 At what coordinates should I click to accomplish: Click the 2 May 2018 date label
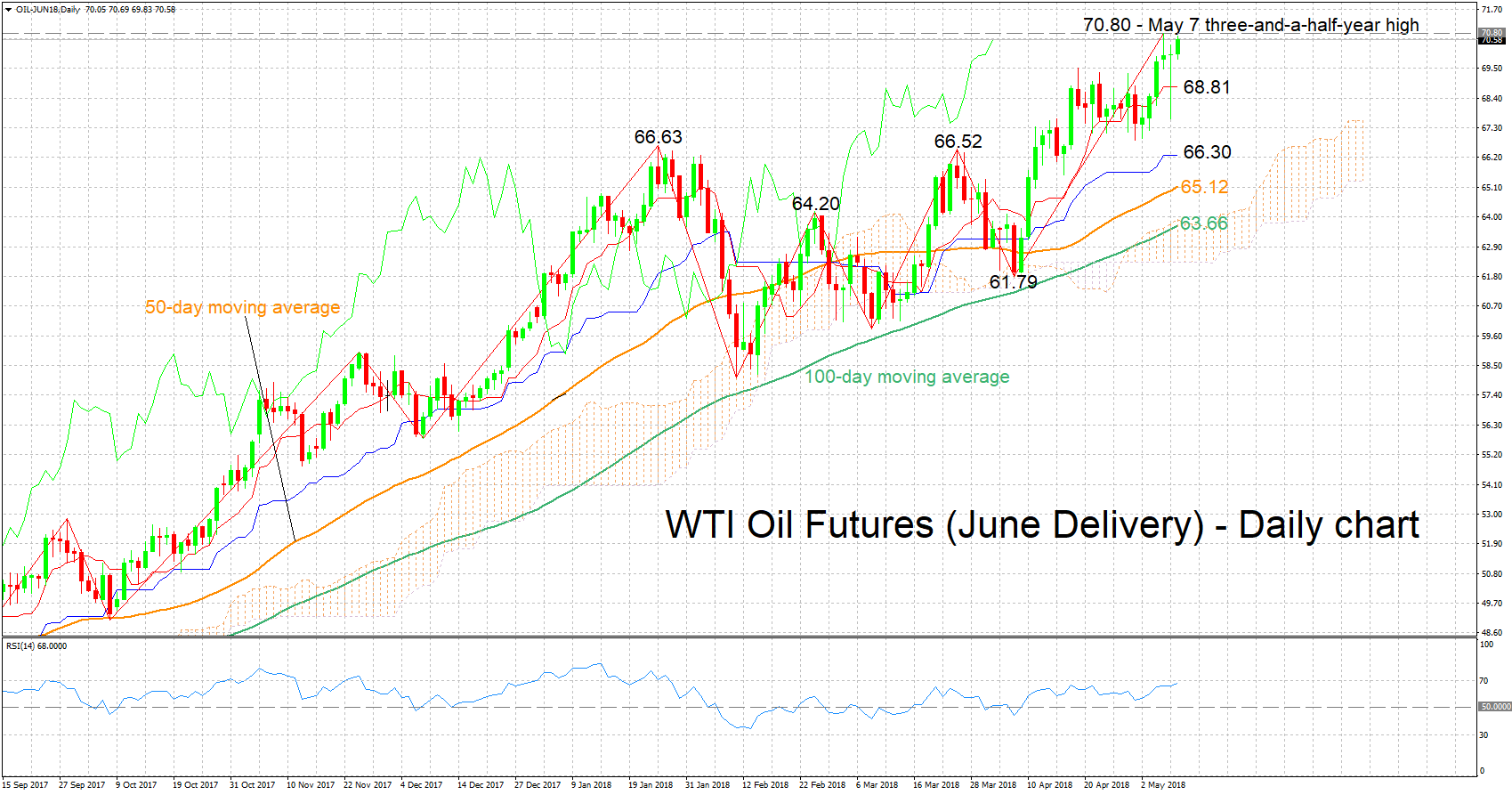[1162, 785]
